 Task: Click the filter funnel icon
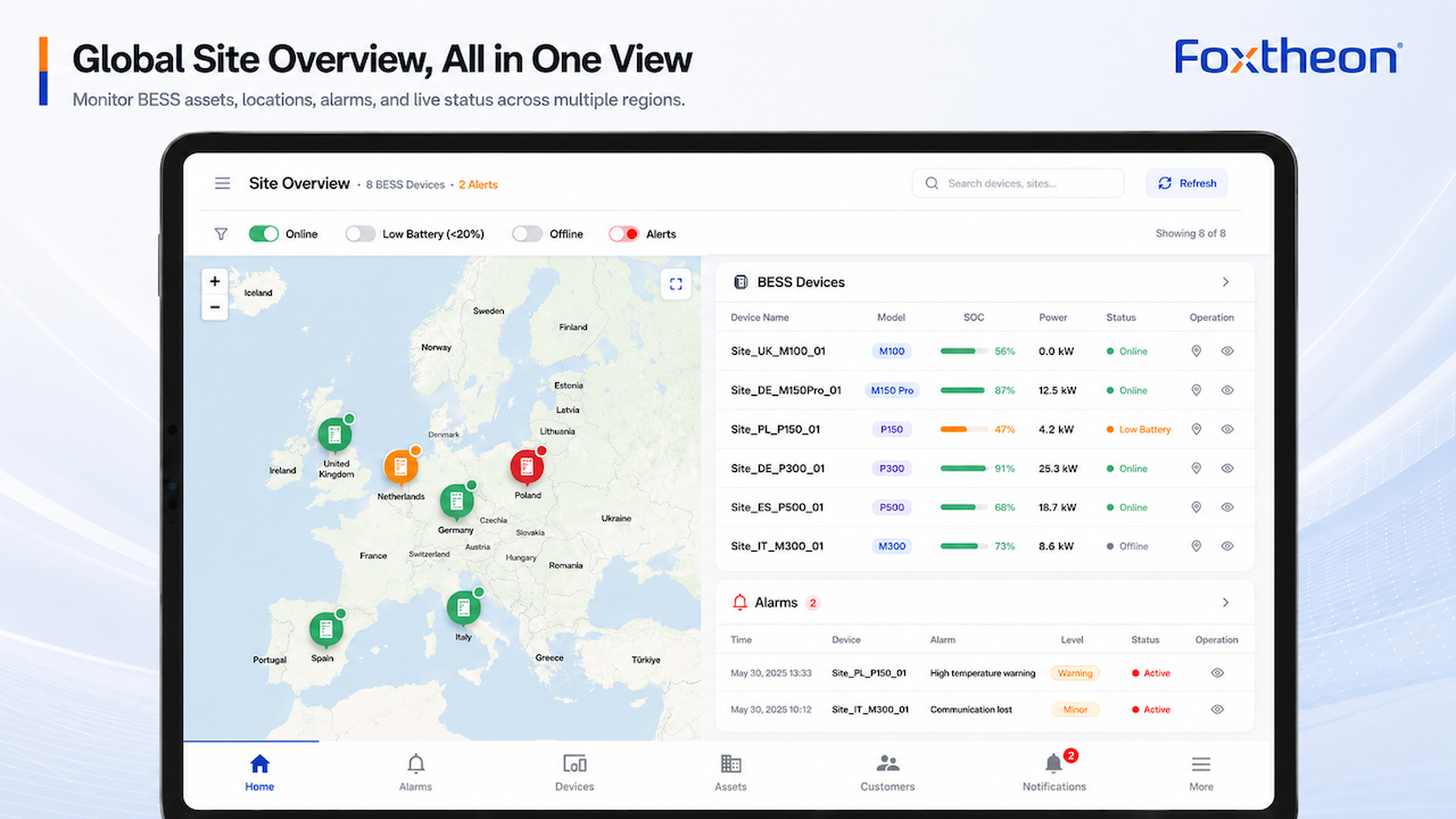coord(221,234)
